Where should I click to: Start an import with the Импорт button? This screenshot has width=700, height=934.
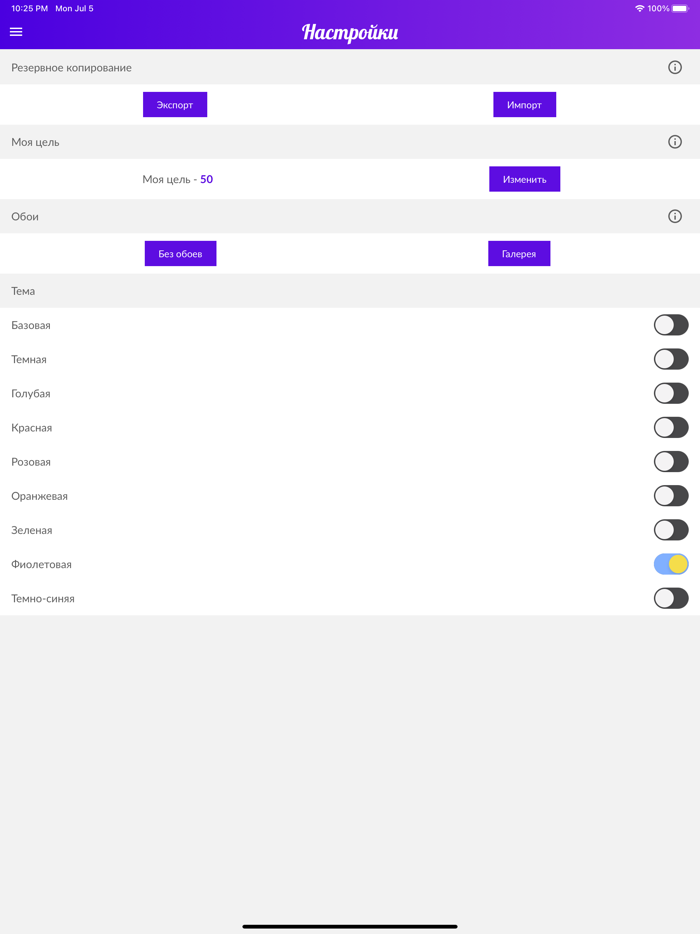coord(524,103)
